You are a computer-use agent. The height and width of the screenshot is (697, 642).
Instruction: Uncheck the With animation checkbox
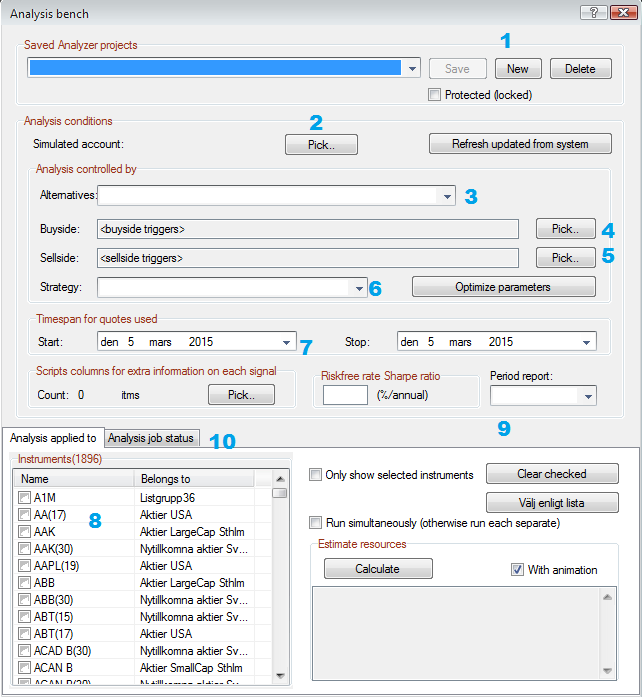tap(517, 569)
